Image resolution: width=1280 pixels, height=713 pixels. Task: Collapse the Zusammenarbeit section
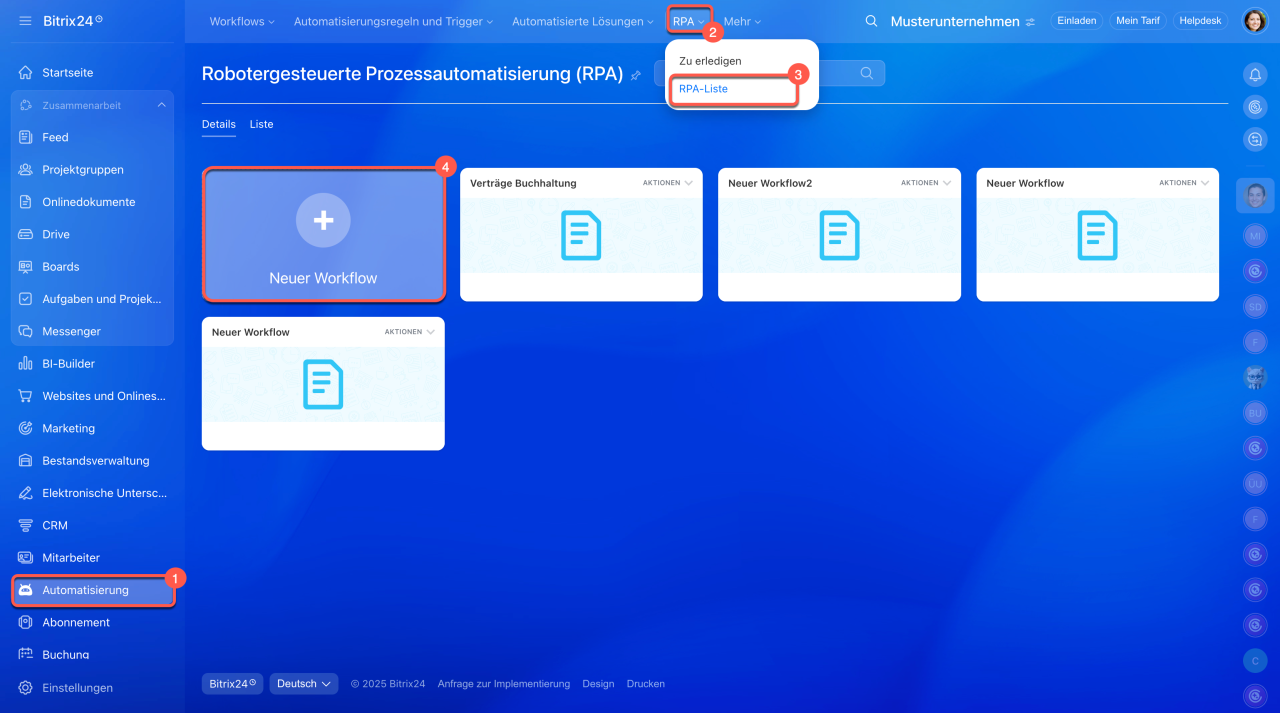point(161,105)
